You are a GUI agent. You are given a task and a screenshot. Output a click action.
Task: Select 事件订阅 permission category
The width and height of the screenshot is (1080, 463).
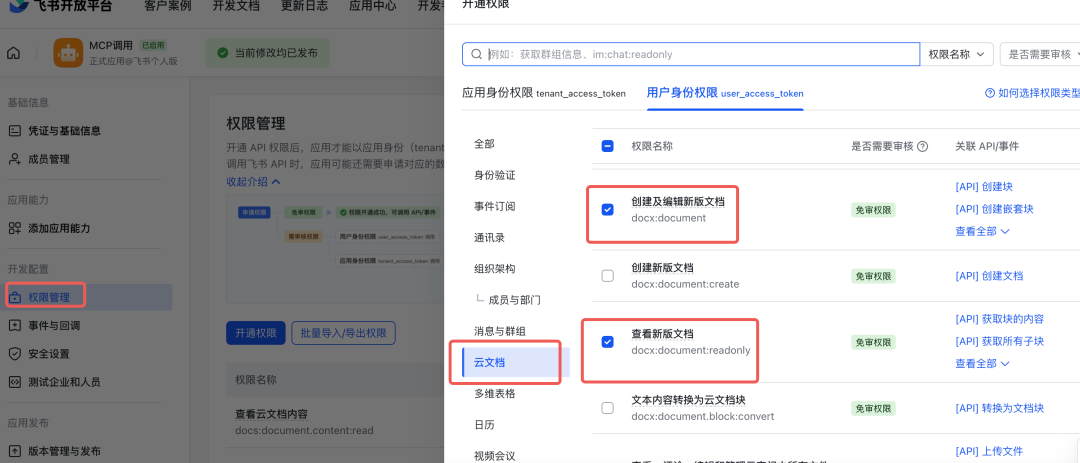[x=495, y=206]
